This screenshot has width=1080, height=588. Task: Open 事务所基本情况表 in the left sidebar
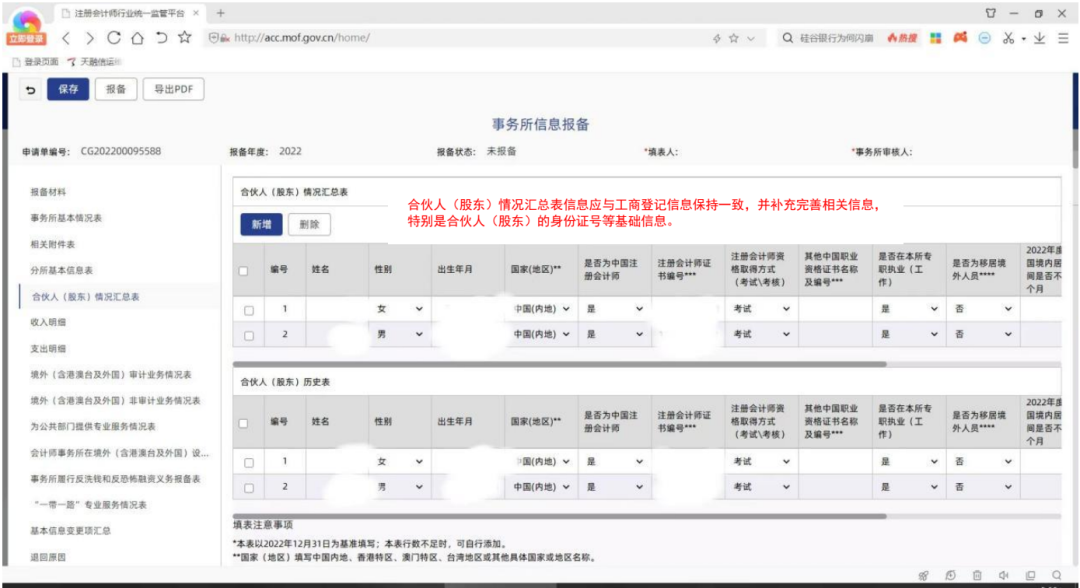coord(66,217)
